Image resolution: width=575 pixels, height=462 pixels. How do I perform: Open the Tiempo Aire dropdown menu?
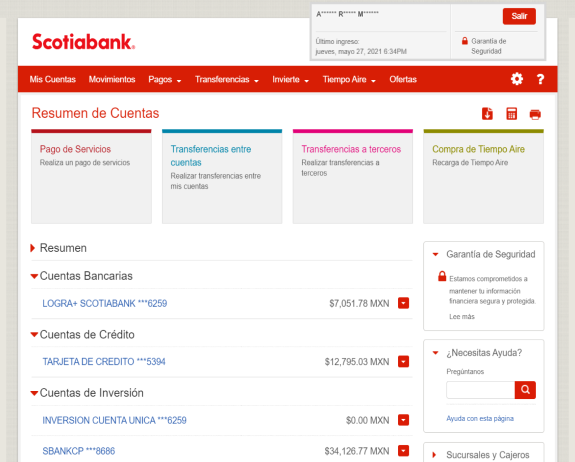click(x=349, y=79)
